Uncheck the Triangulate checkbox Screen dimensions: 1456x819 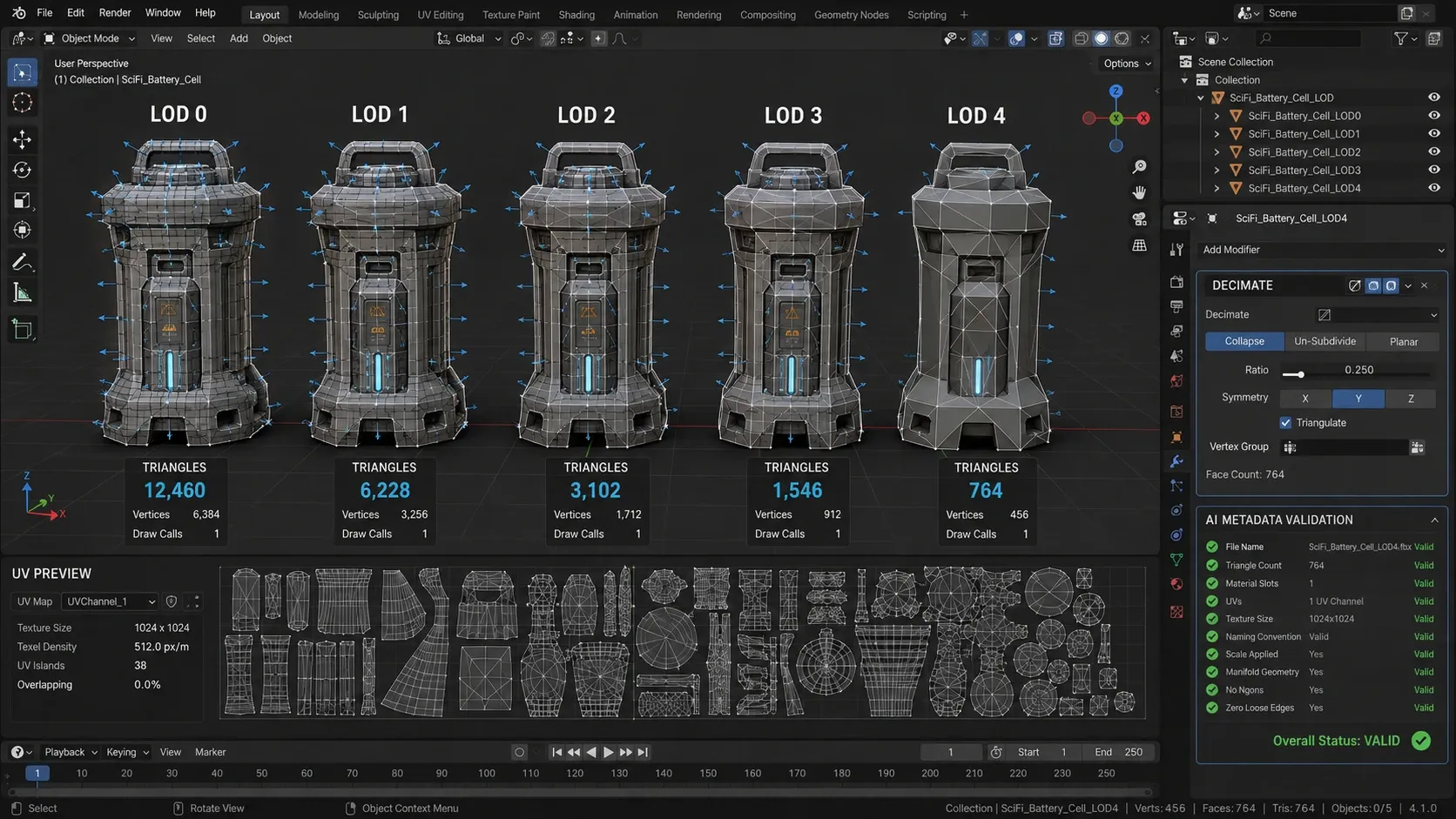(x=1285, y=423)
